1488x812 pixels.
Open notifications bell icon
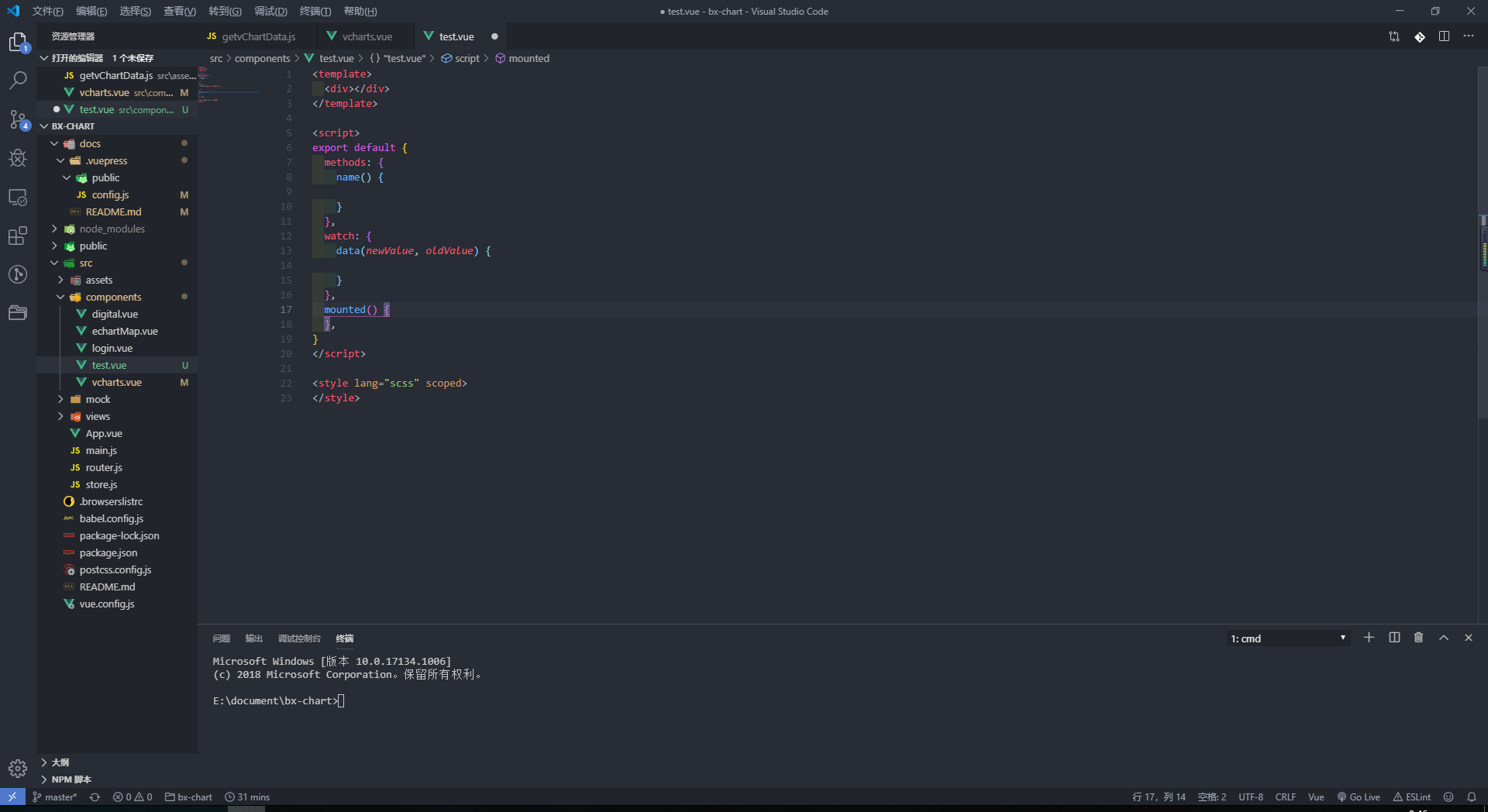(x=1472, y=797)
